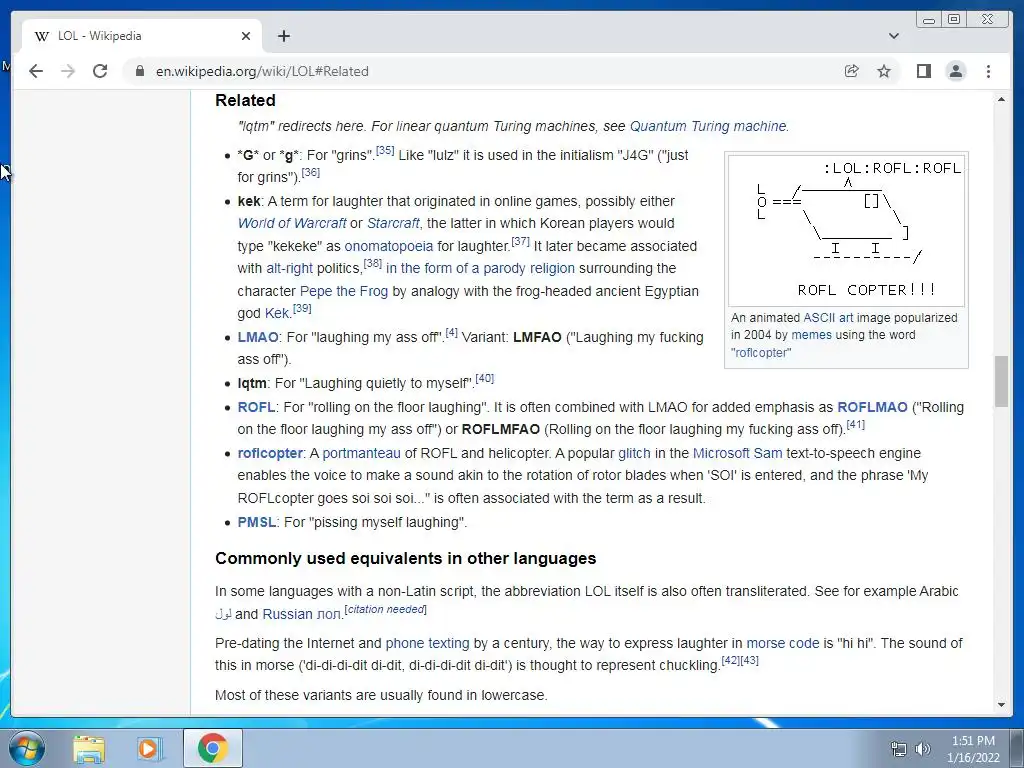Open the morse code link
The image size is (1024, 768).
click(782, 643)
